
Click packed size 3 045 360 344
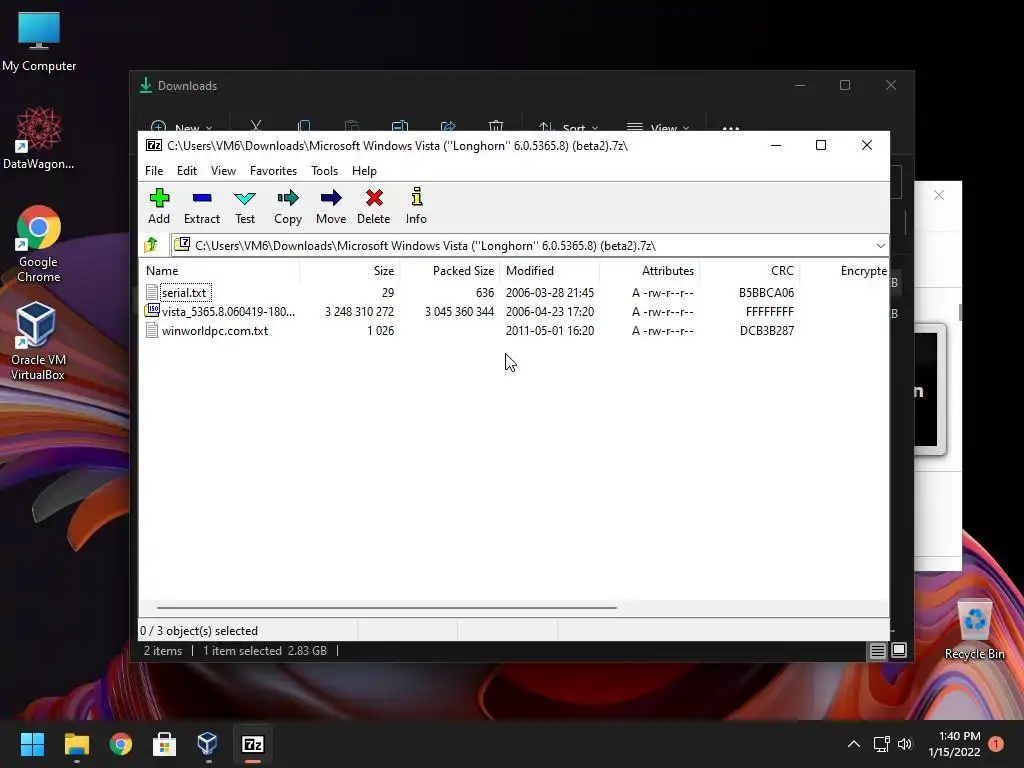click(x=459, y=312)
